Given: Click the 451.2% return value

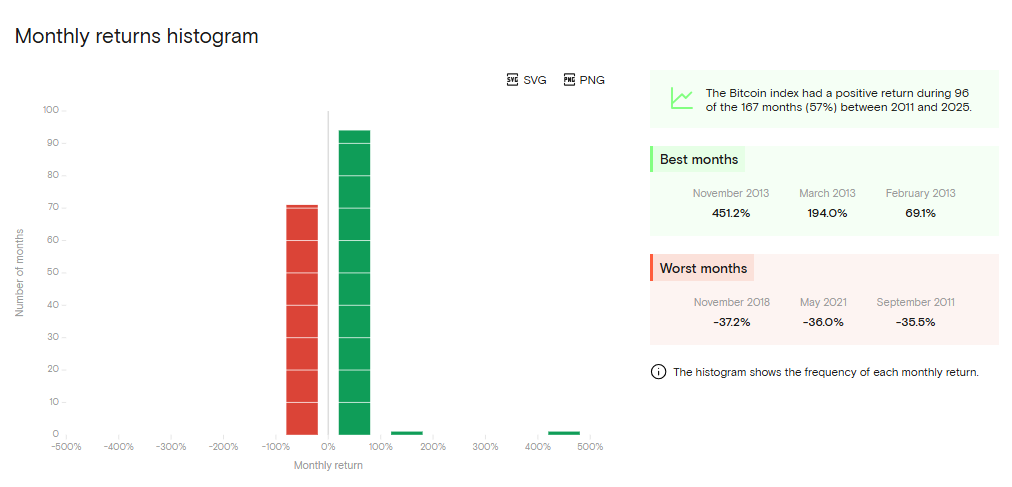Looking at the screenshot, I should 731,213.
